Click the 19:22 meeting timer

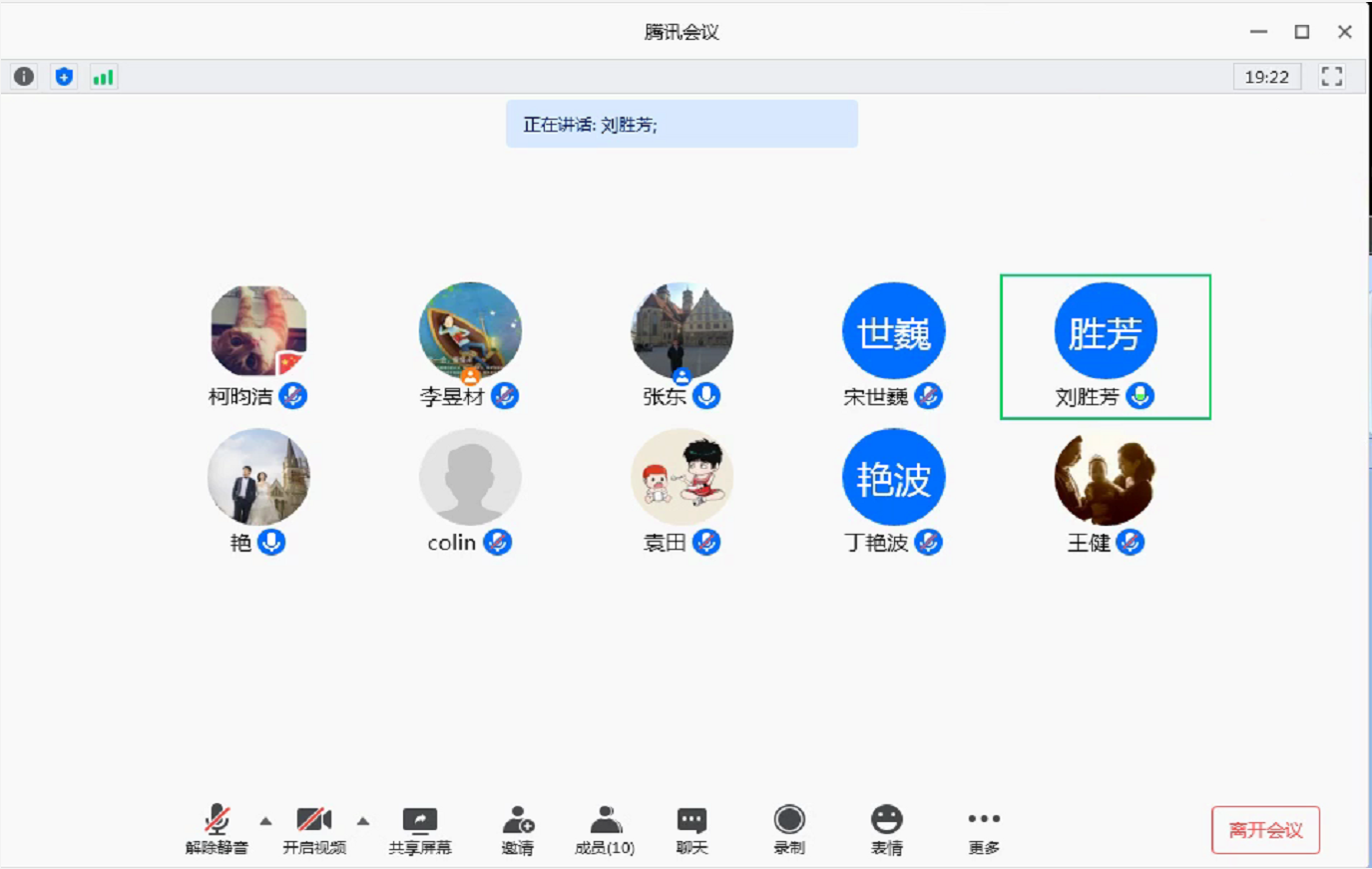1266,77
